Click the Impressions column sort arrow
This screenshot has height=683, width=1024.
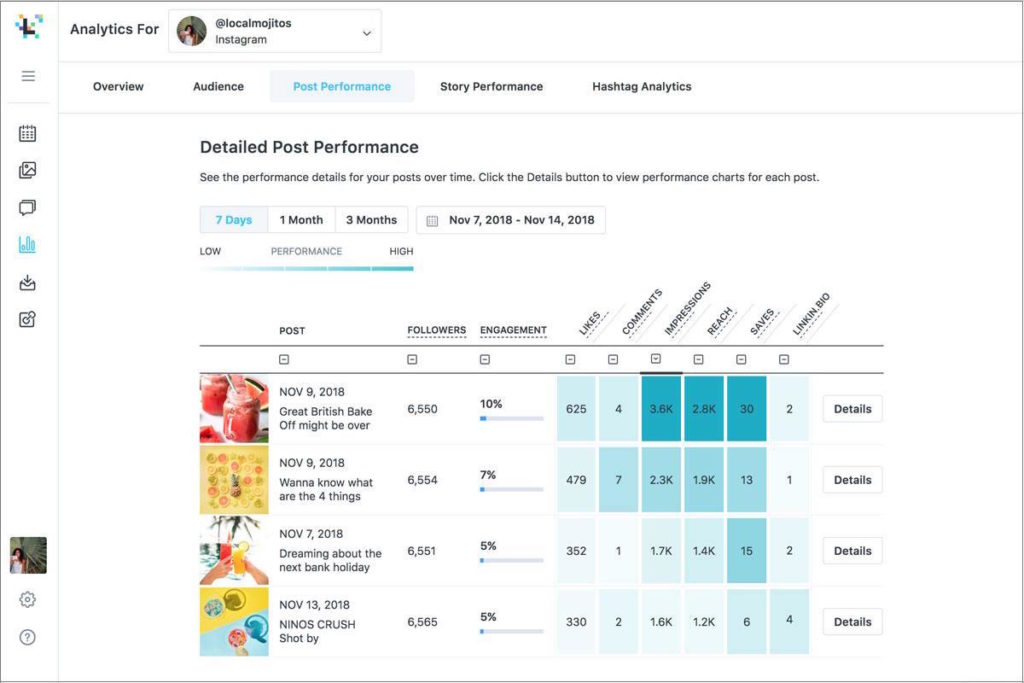(655, 359)
